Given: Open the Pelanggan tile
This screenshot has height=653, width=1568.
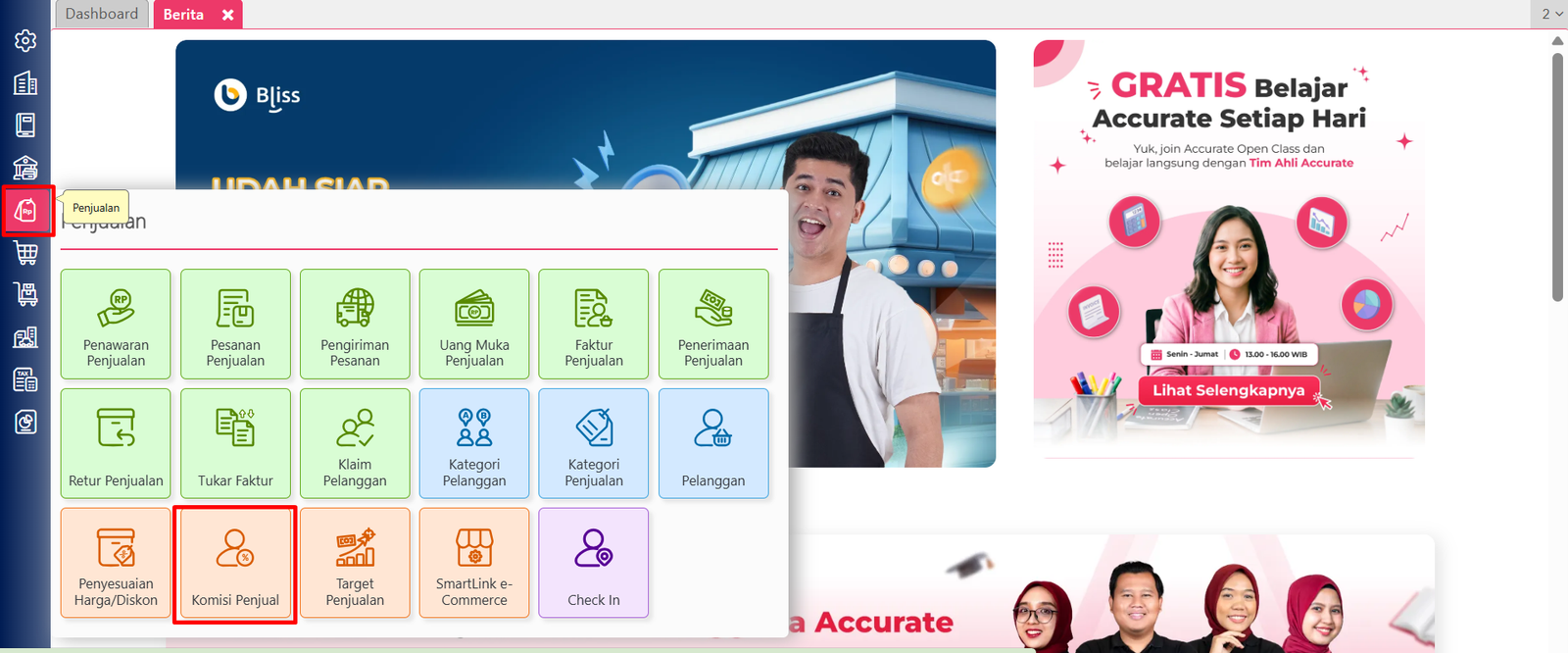Looking at the screenshot, I should pyautogui.click(x=713, y=443).
